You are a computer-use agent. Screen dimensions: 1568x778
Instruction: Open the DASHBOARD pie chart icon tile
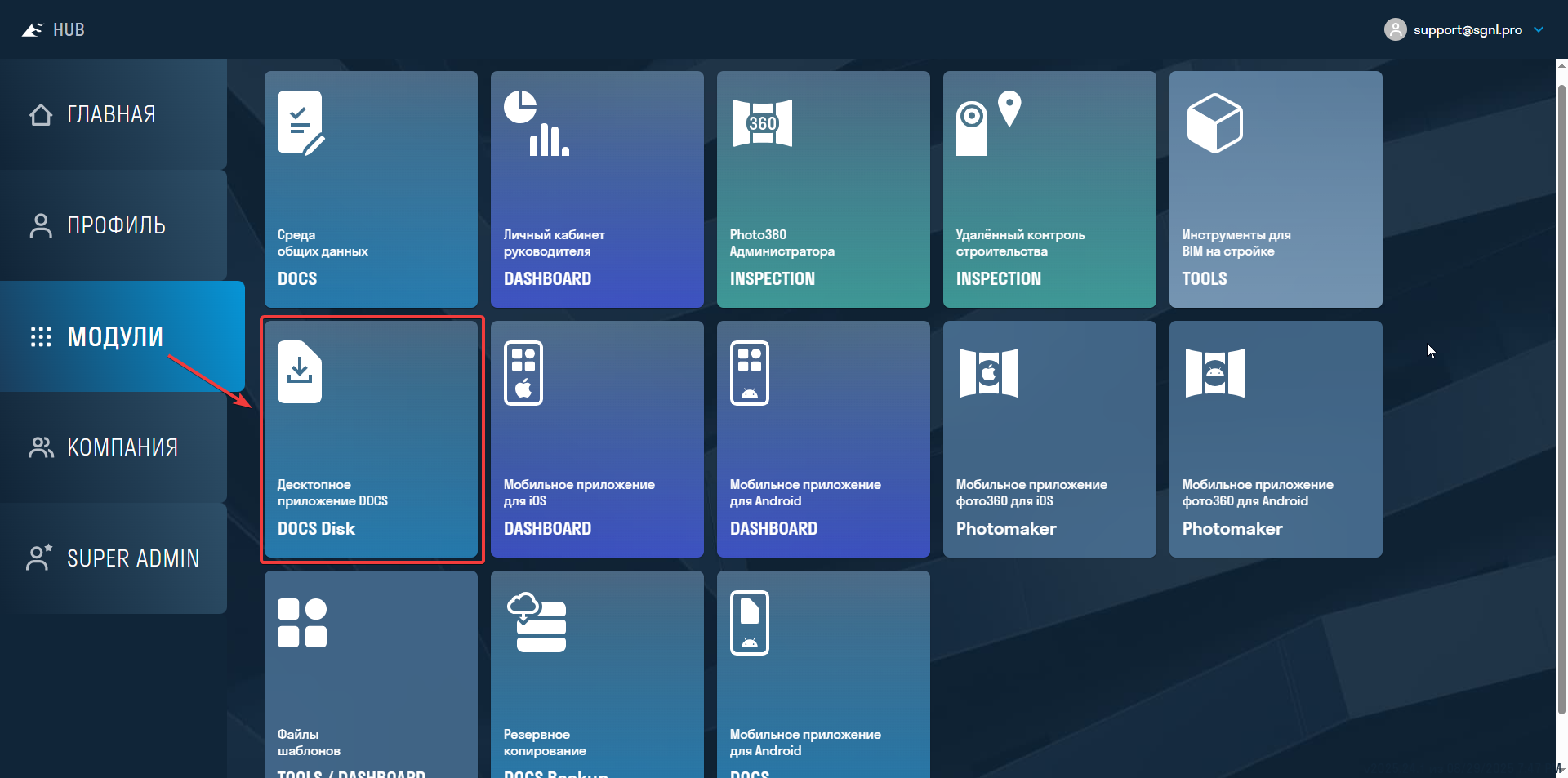(536, 123)
